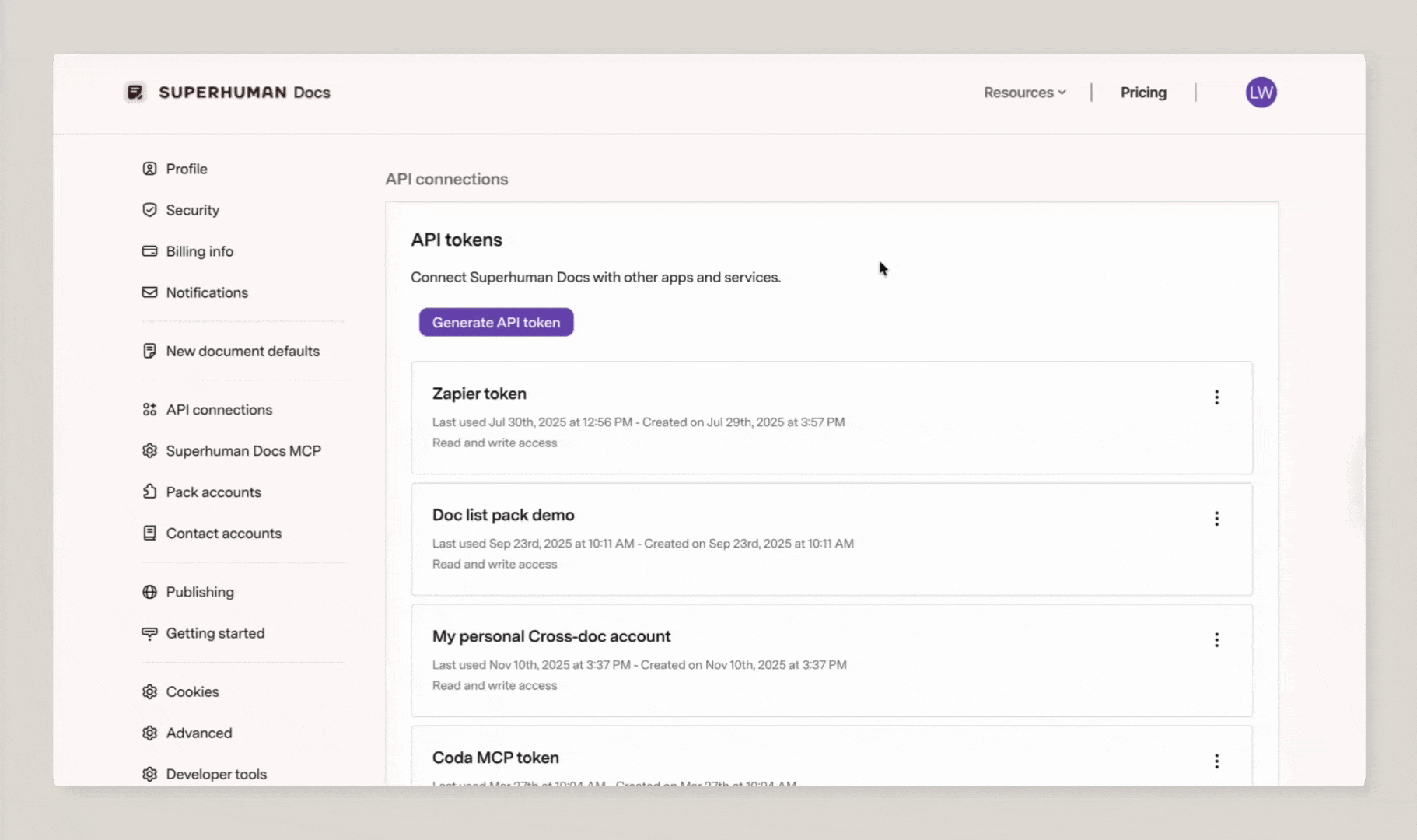1417x840 pixels.
Task: Open options menu for Coda MCP token
Action: [x=1216, y=761]
